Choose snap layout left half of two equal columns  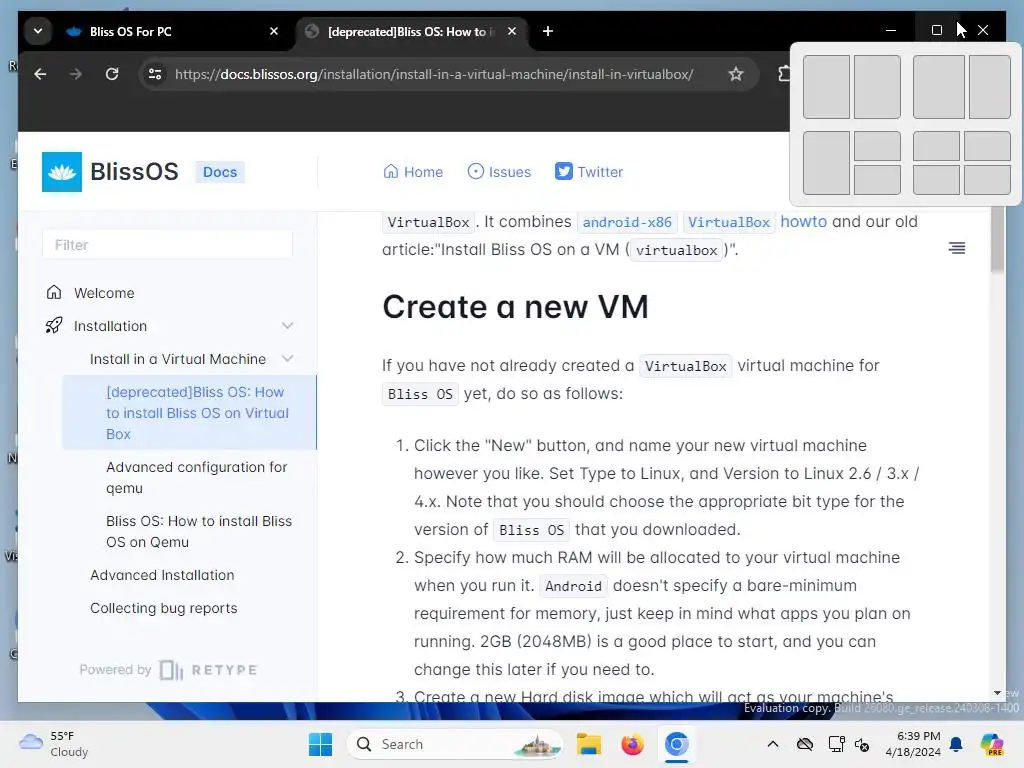pos(826,87)
